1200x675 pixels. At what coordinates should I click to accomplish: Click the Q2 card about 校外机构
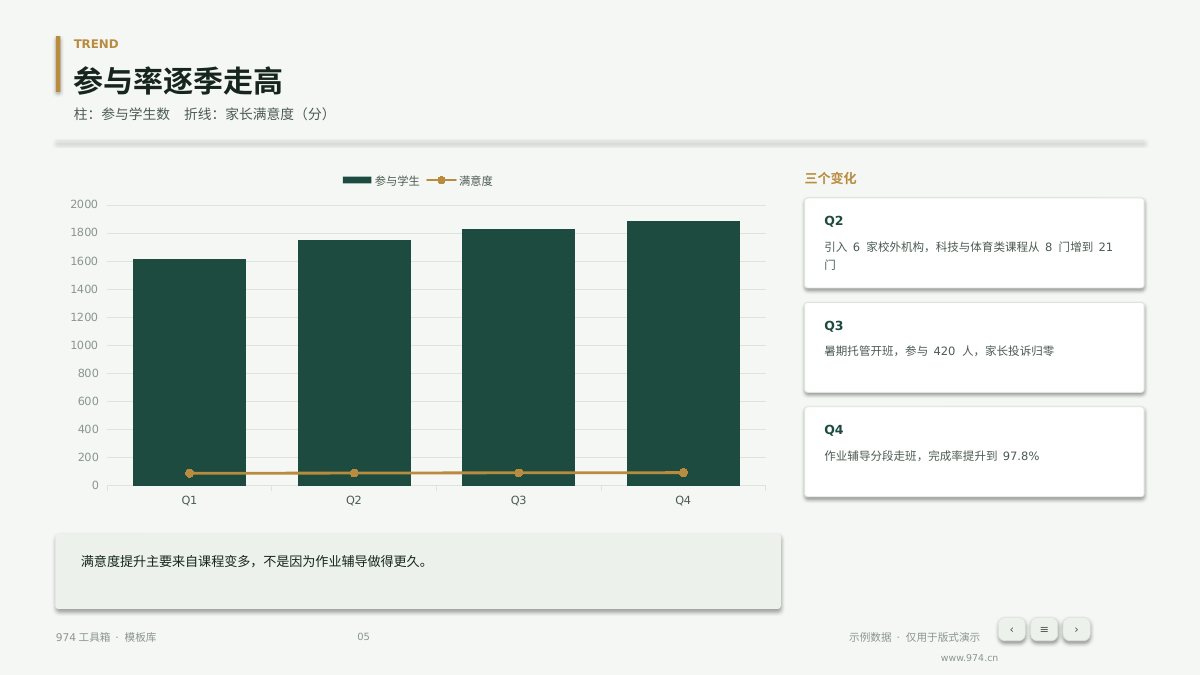[x=974, y=243]
